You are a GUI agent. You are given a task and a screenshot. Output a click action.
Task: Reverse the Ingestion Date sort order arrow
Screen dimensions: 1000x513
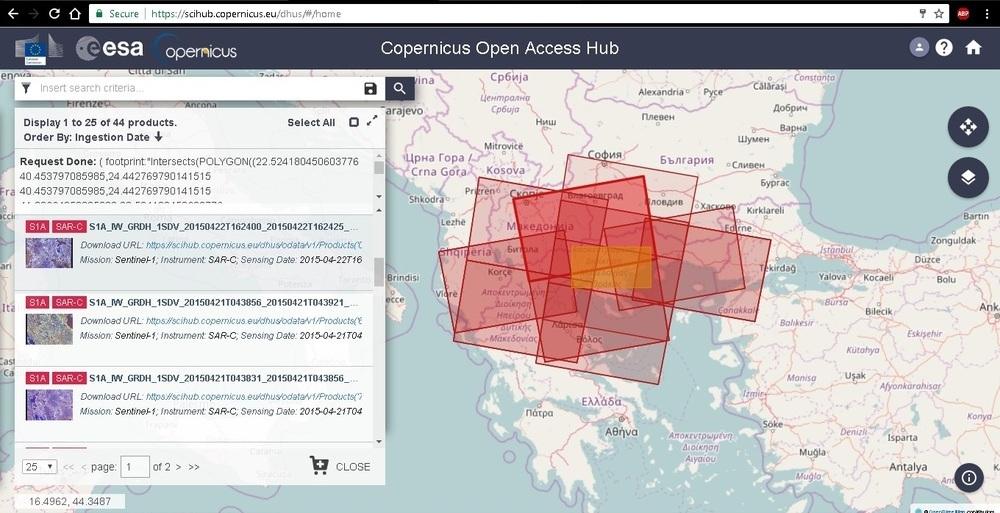tap(158, 137)
